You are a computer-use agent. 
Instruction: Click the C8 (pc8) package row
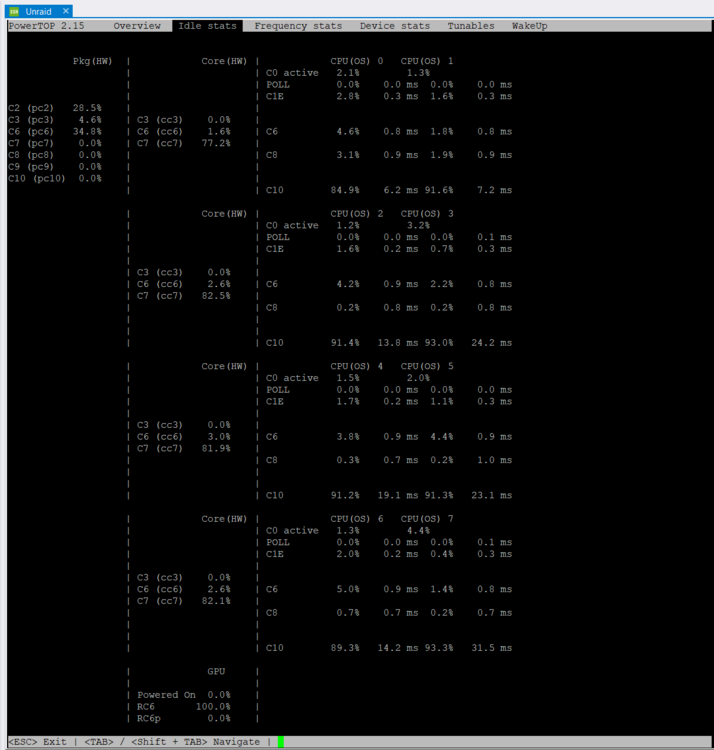[x=55, y=155]
